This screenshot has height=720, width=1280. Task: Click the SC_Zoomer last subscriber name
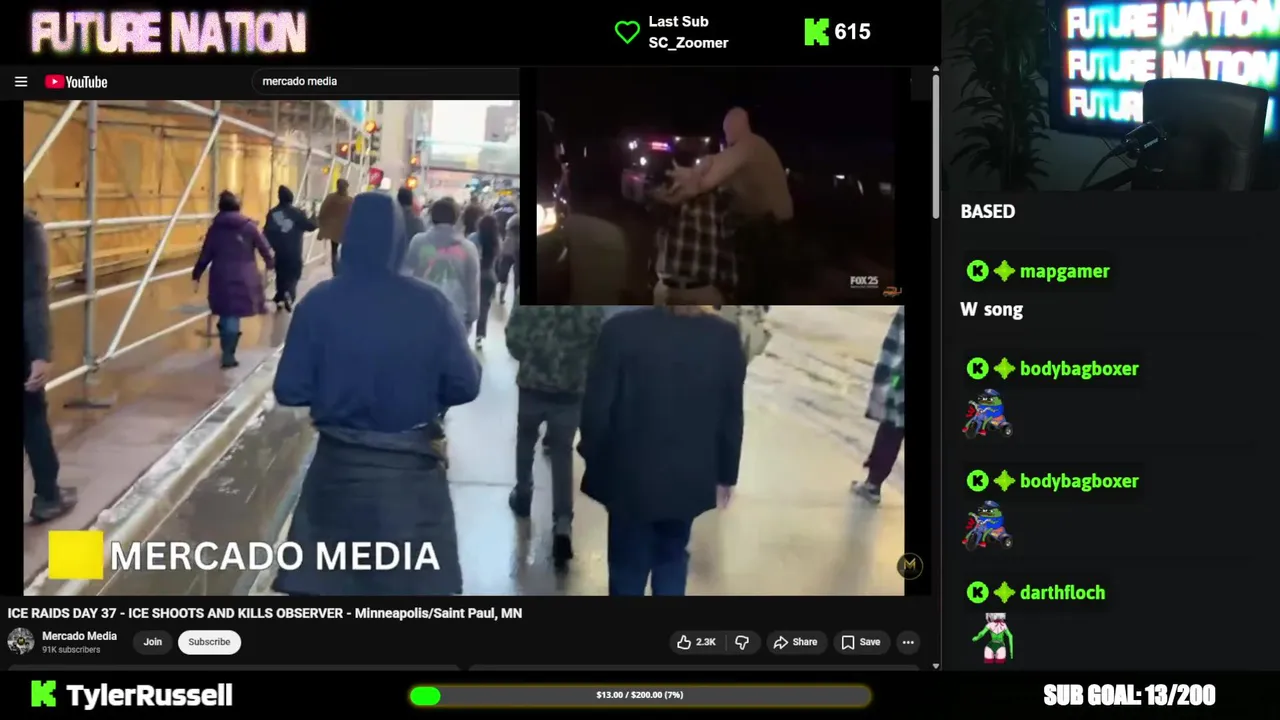click(x=688, y=43)
